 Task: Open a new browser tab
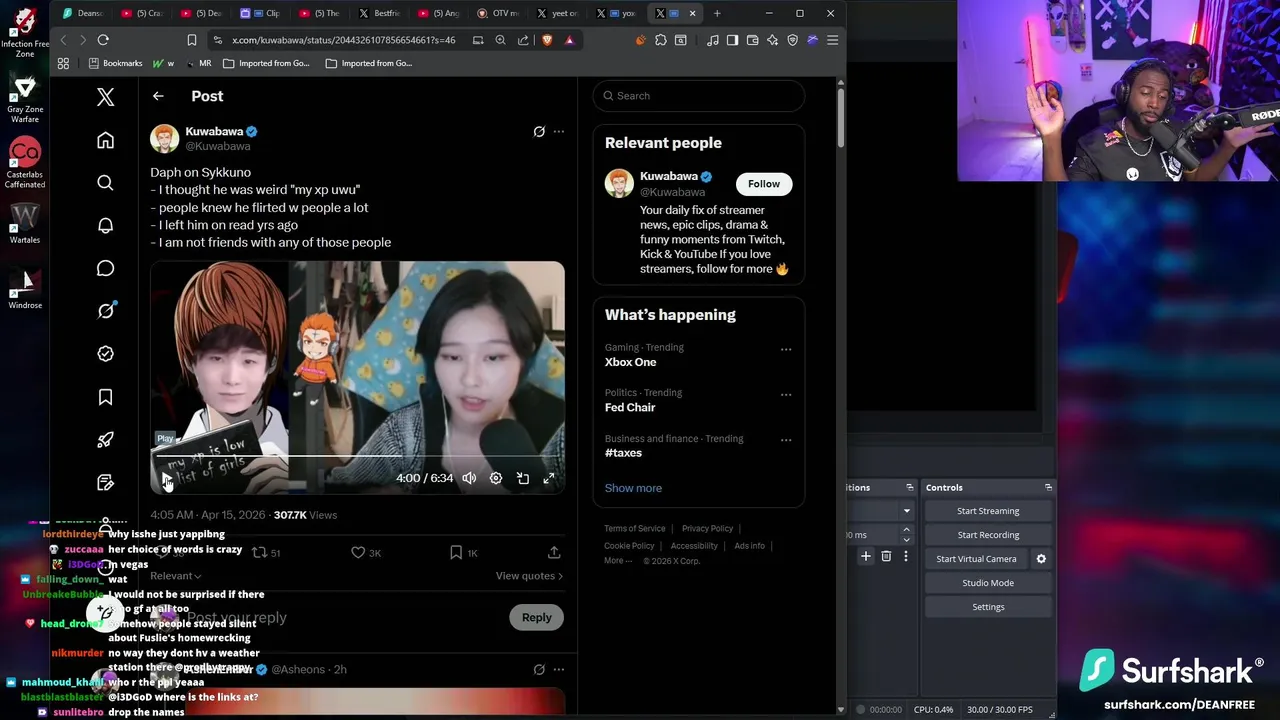[717, 13]
